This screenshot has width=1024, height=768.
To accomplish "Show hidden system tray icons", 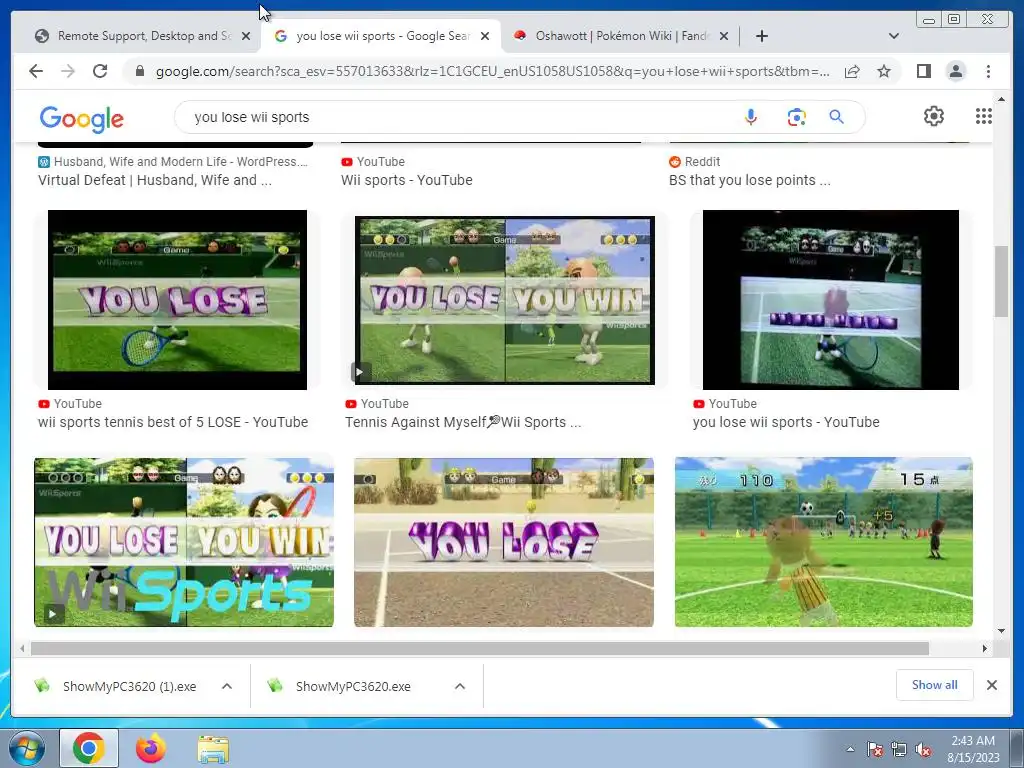I will [x=850, y=749].
